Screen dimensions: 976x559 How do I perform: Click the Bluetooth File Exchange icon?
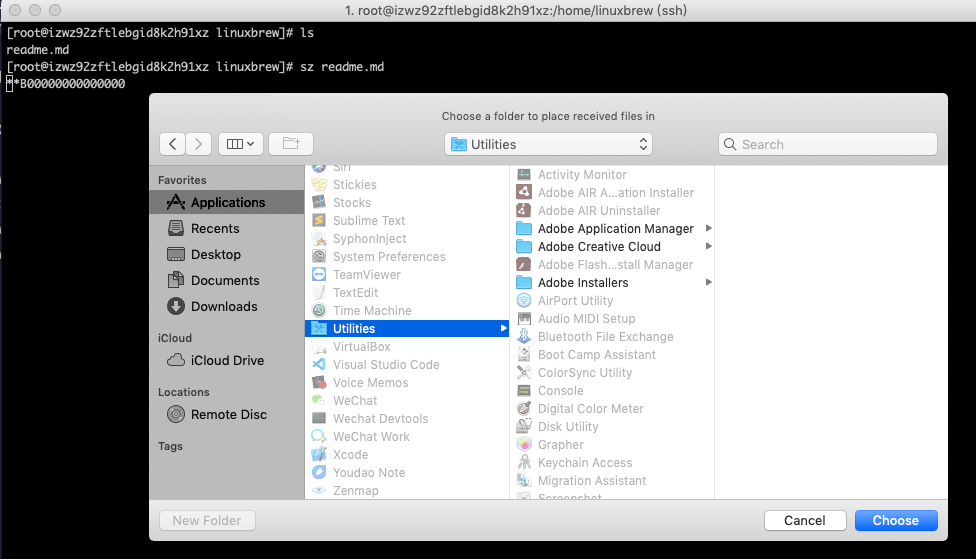(x=524, y=337)
